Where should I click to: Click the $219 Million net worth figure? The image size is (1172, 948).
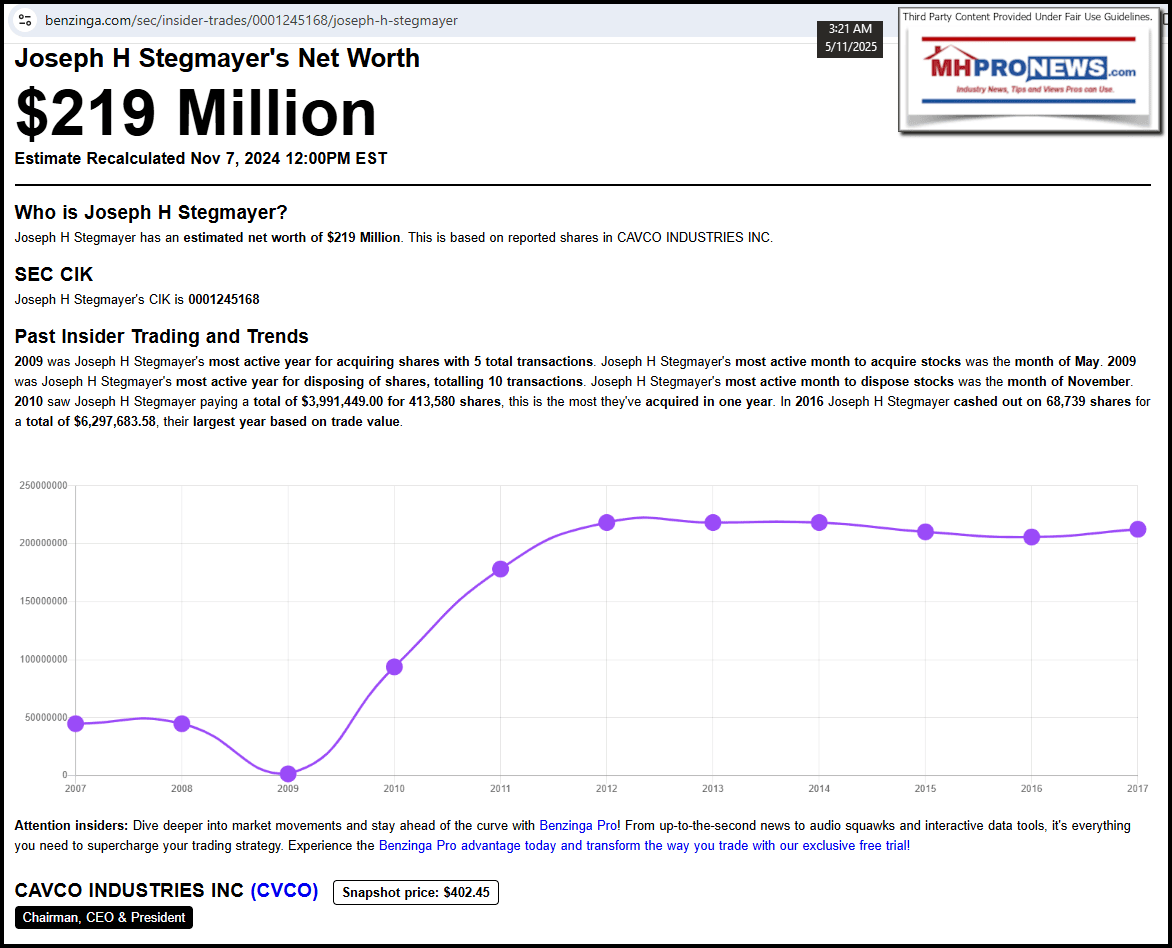point(196,113)
